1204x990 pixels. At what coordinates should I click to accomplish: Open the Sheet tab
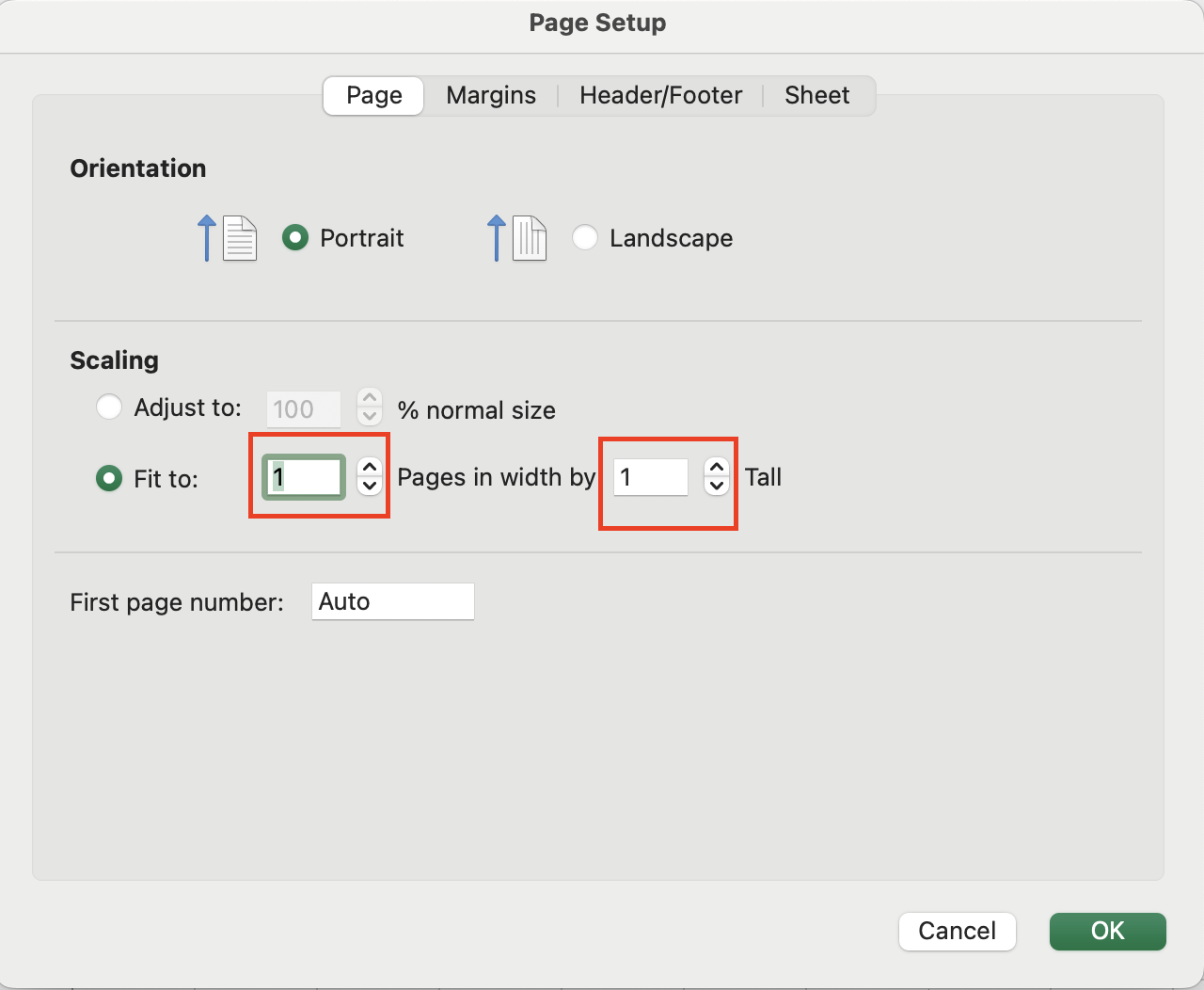point(816,95)
